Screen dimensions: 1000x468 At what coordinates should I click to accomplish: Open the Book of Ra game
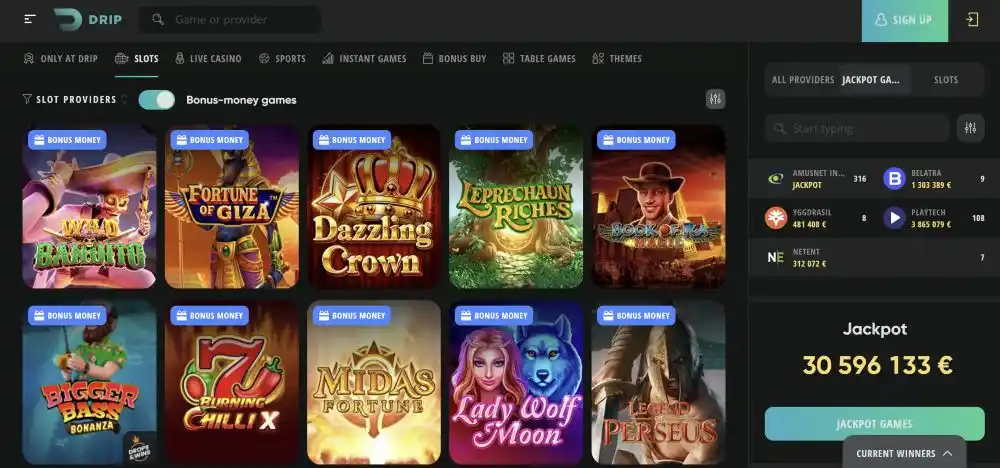[x=658, y=207]
